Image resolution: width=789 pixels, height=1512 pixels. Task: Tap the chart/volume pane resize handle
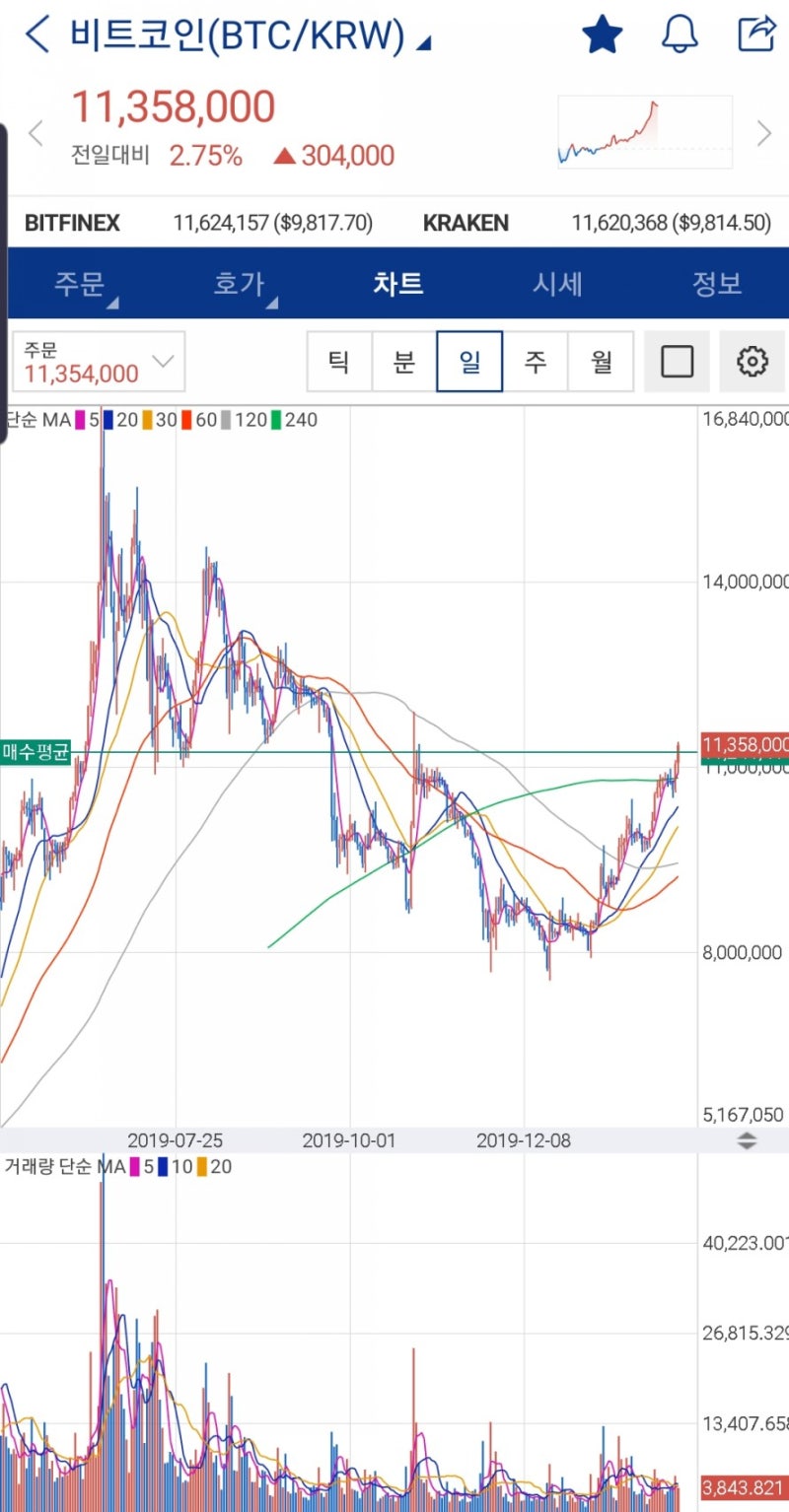[747, 1140]
